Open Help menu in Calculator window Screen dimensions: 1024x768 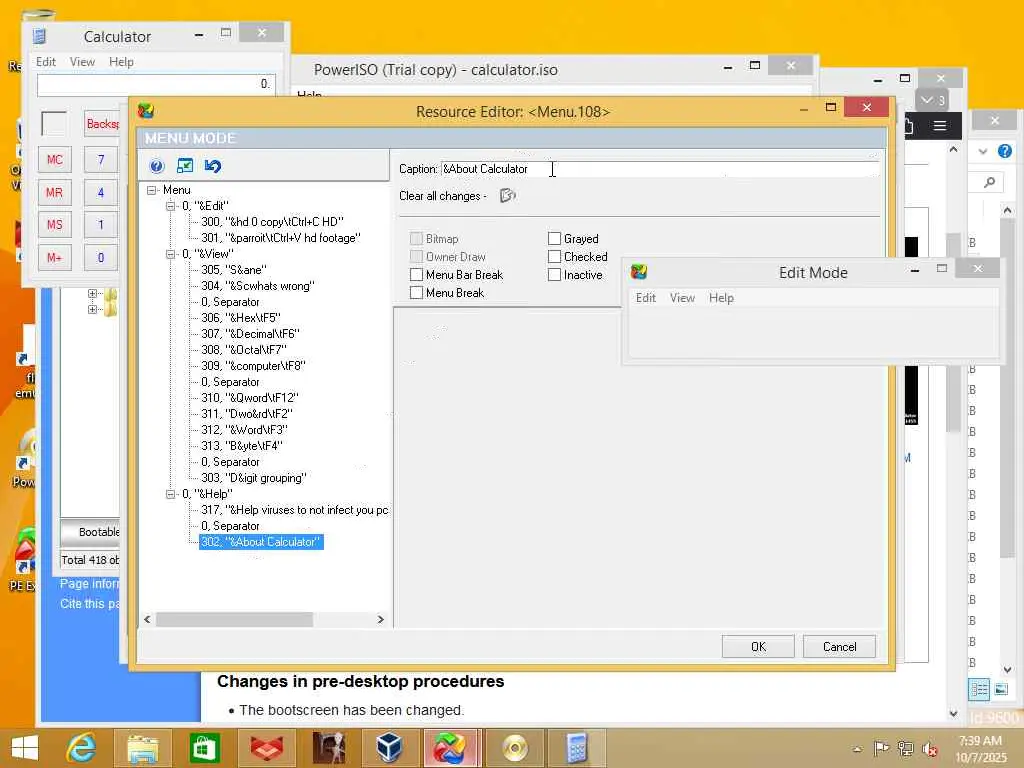(x=121, y=61)
